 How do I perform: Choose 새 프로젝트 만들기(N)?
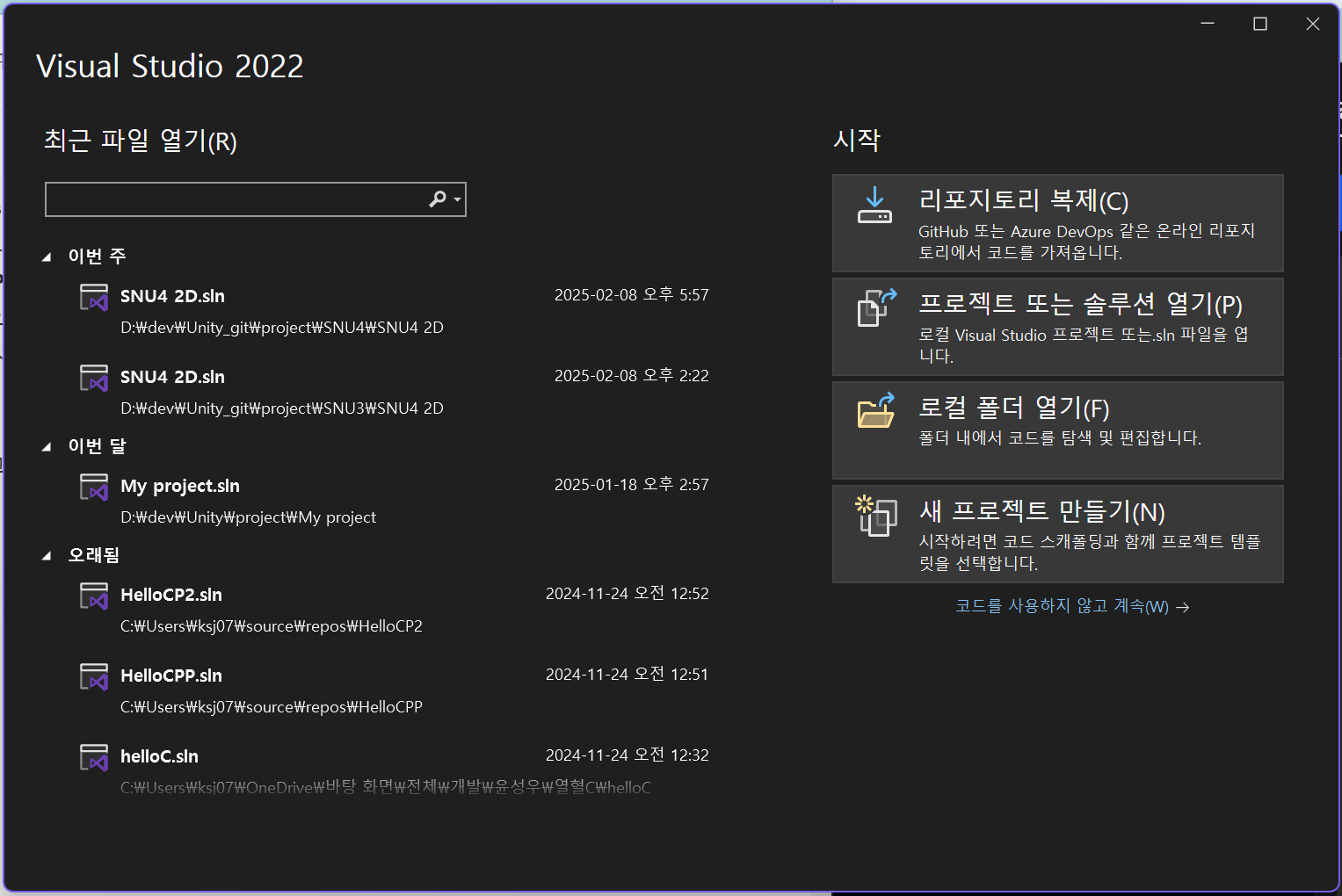click(x=1057, y=534)
